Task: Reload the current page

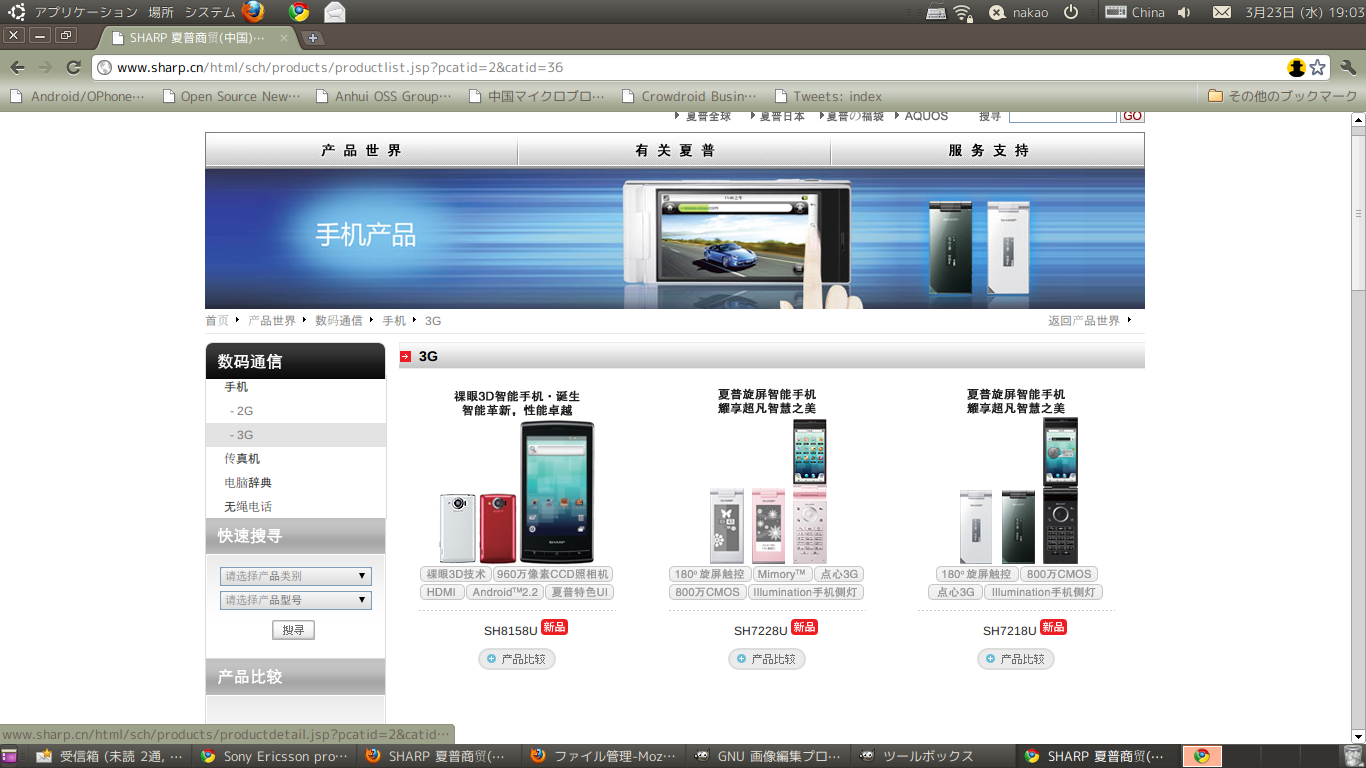Action: [73, 67]
